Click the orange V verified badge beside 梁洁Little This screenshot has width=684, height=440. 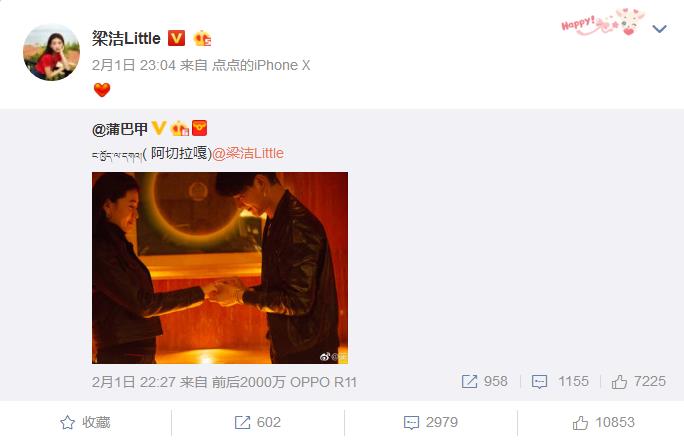coord(176,38)
